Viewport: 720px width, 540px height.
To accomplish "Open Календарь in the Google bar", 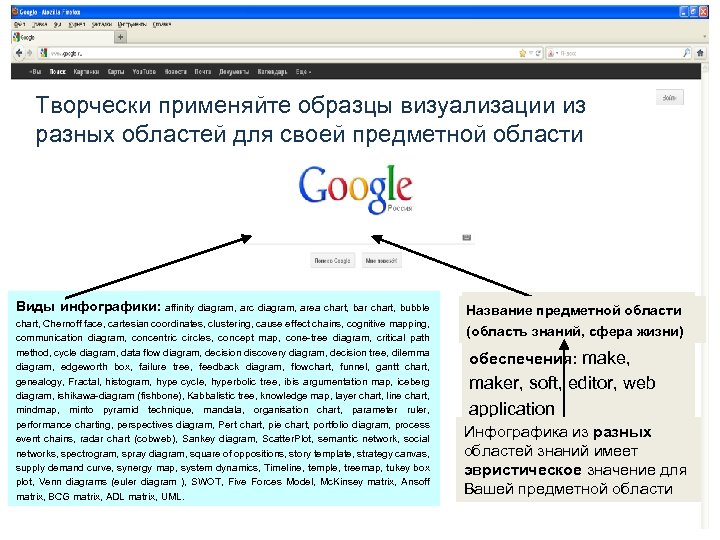I will click(x=272, y=72).
